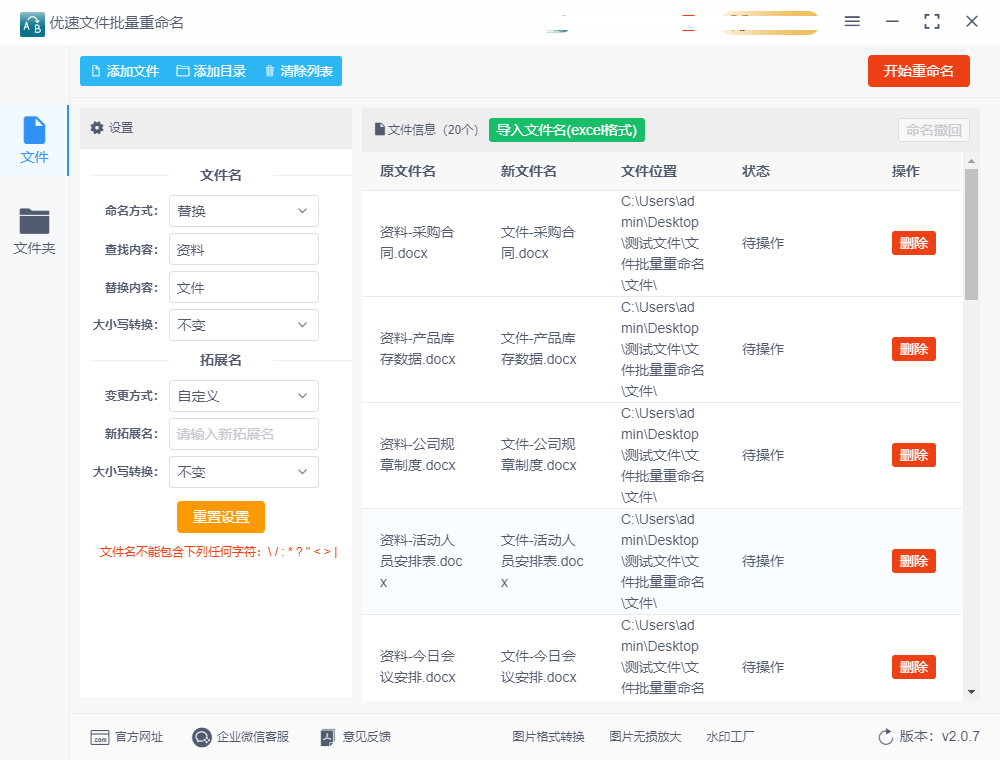1000x760 pixels.
Task: Open the 命名方式 dropdown
Action: tap(244, 211)
